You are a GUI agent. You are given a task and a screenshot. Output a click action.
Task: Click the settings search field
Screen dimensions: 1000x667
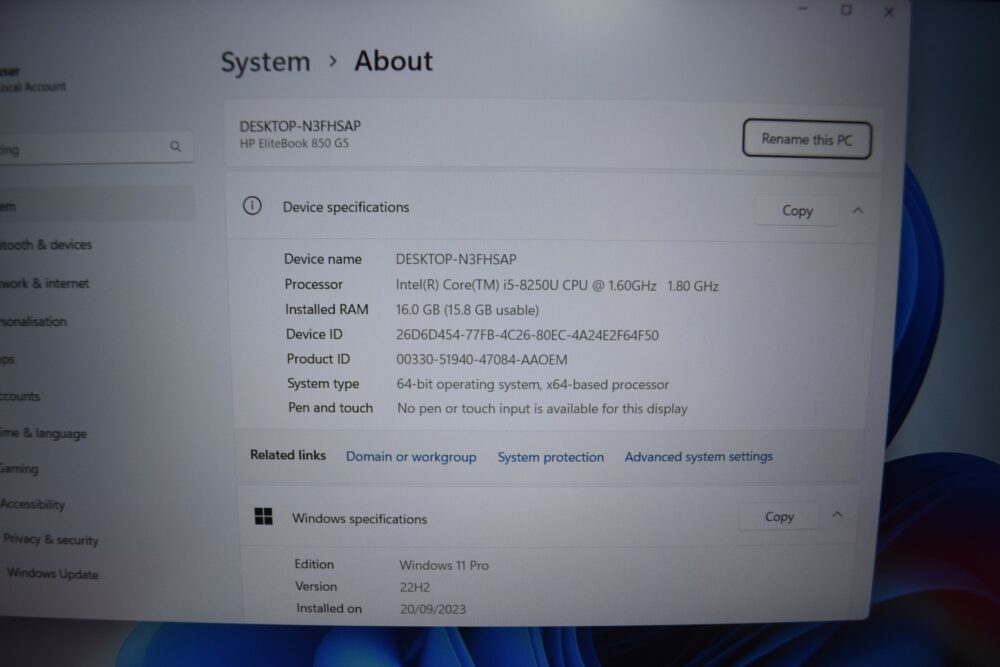click(96, 148)
